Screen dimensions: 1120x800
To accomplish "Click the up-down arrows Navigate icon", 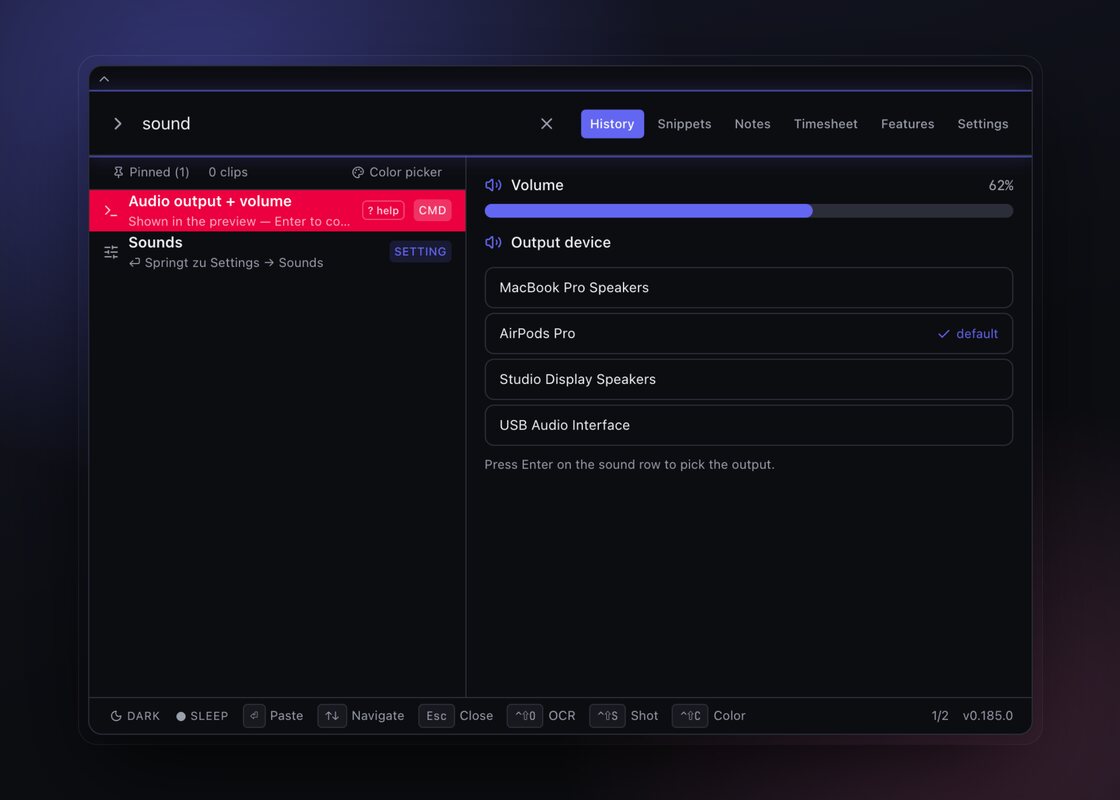I will (x=332, y=716).
